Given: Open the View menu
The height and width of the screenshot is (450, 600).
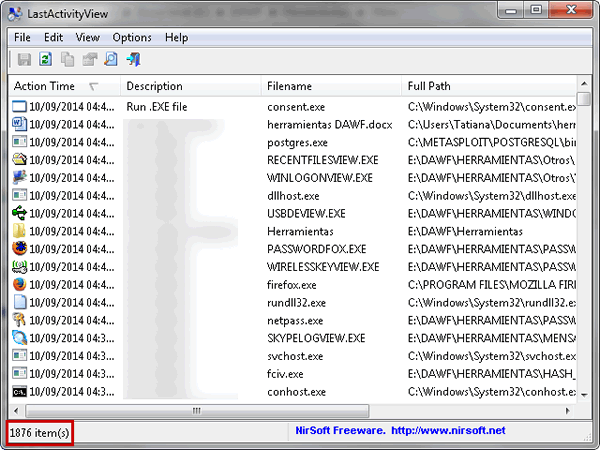Looking at the screenshot, I should tap(88, 38).
